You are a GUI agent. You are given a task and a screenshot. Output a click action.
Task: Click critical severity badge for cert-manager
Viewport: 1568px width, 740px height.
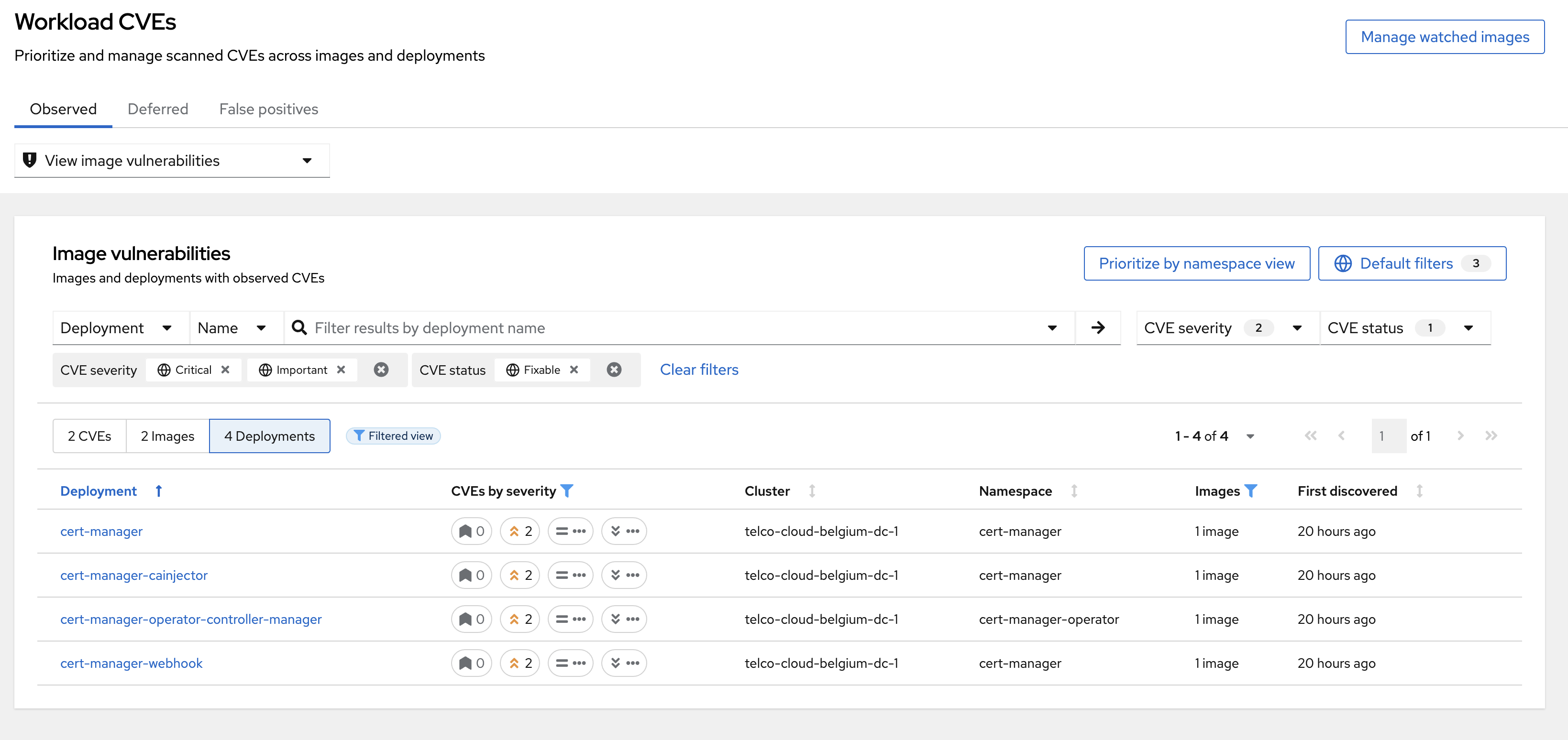tap(471, 531)
